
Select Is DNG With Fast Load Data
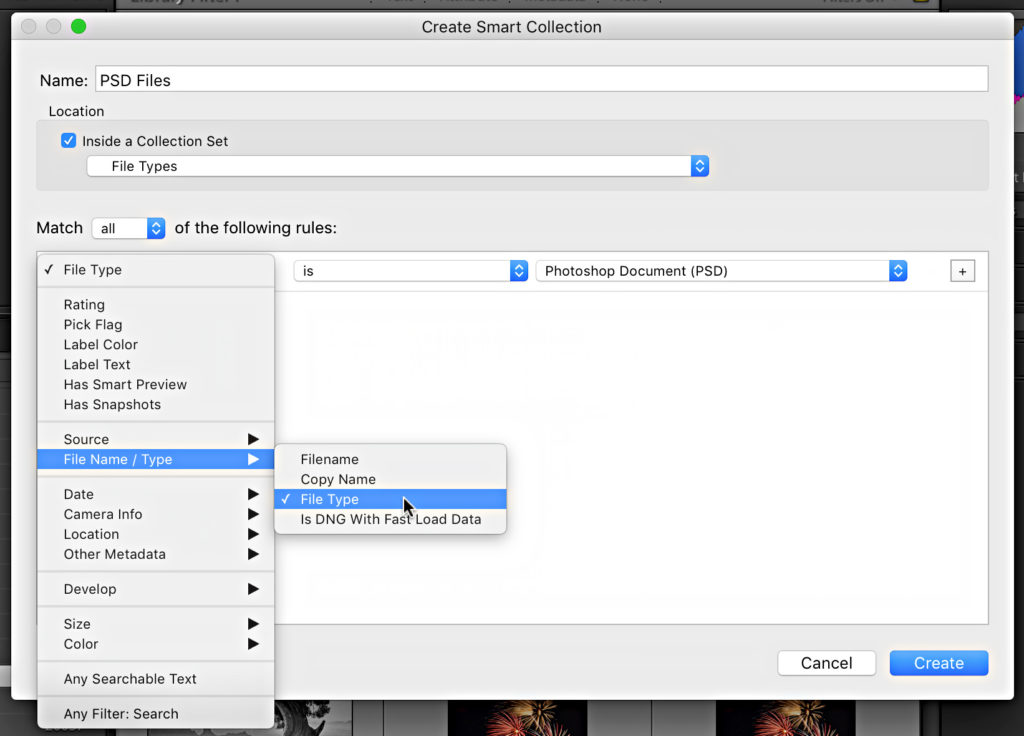[390, 519]
